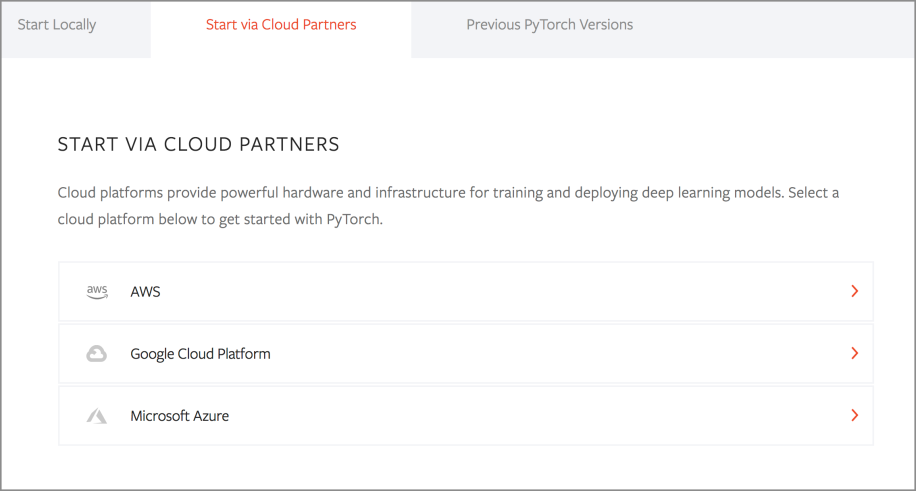Click the empty middle of the AWS row
This screenshot has width=916, height=491.
500,292
